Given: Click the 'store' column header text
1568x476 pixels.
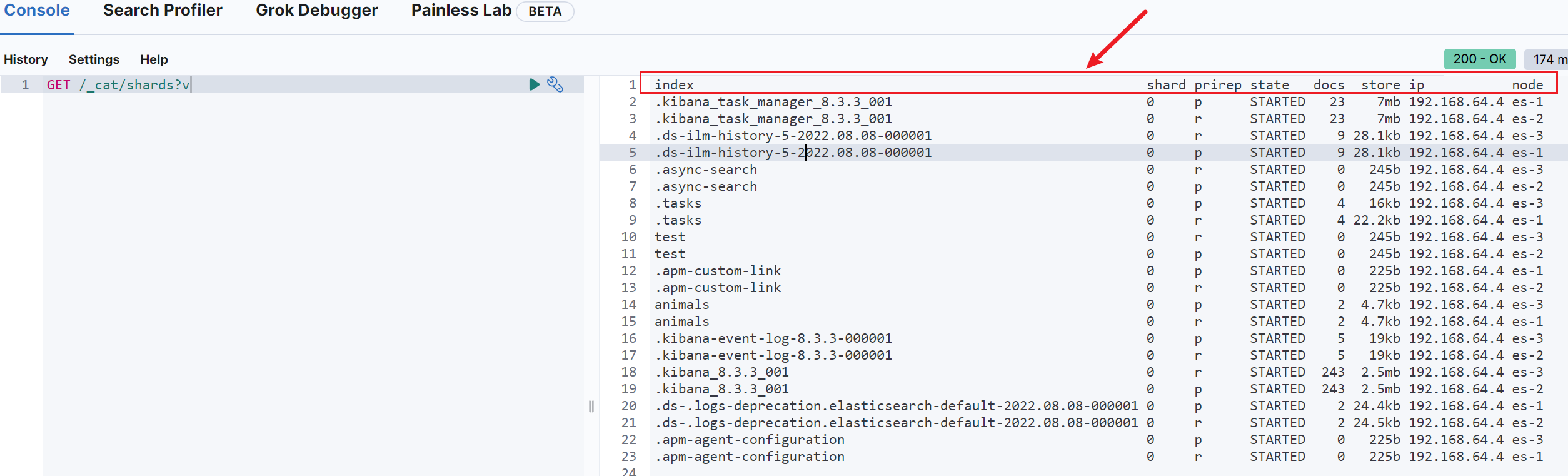Looking at the screenshot, I should [x=1380, y=85].
